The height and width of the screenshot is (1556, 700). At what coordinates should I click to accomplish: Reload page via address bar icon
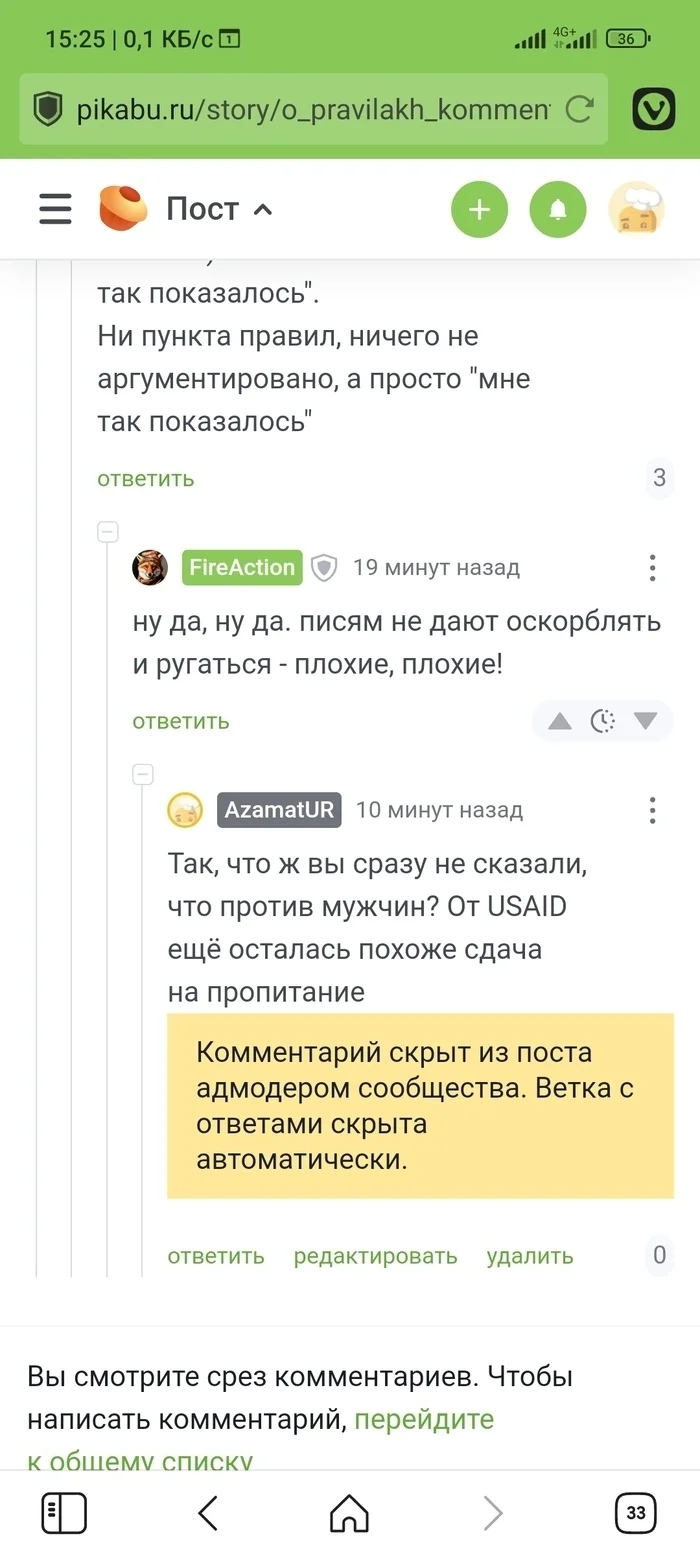pyautogui.click(x=580, y=109)
